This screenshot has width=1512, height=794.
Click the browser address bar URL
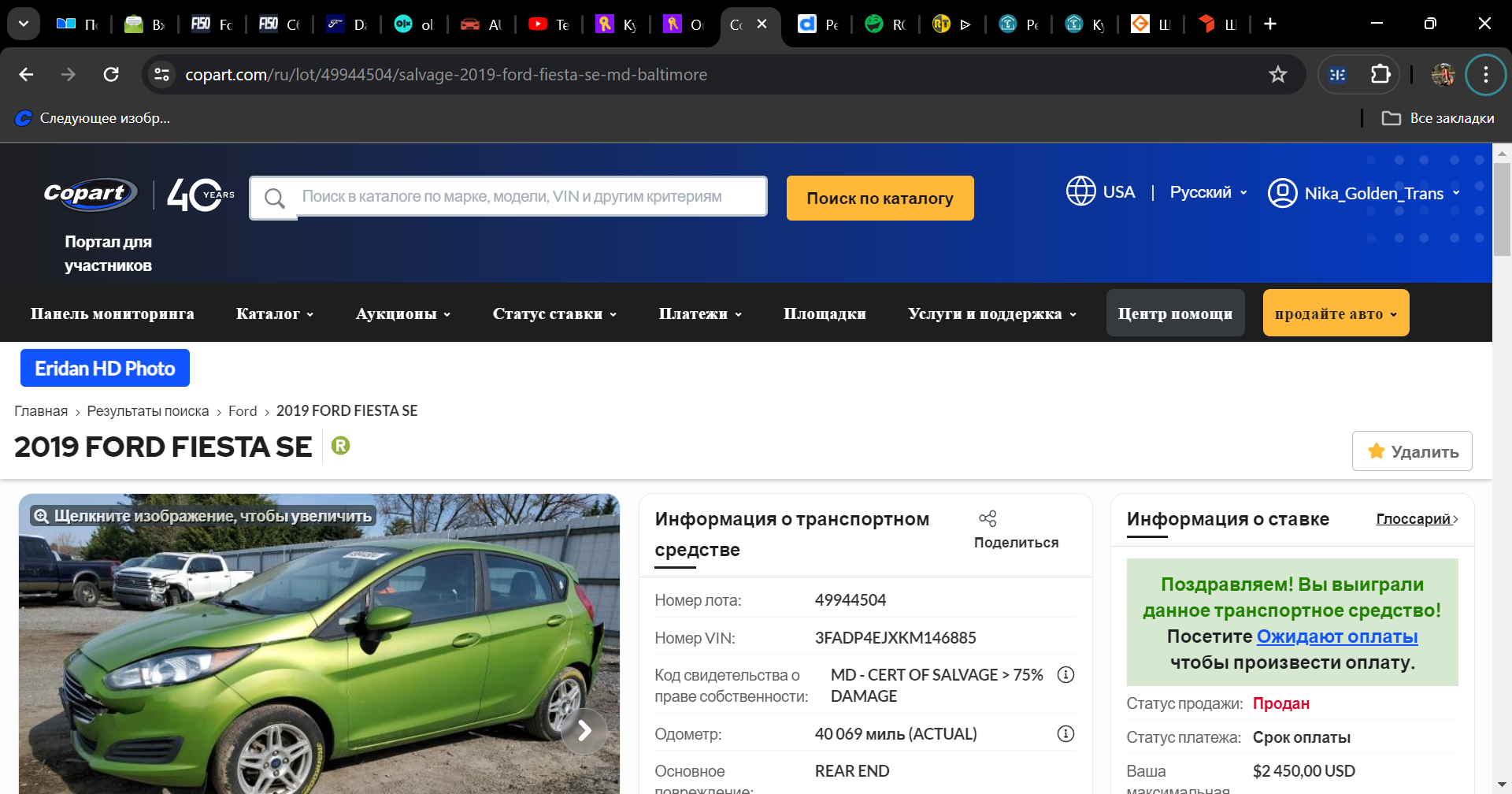point(446,75)
